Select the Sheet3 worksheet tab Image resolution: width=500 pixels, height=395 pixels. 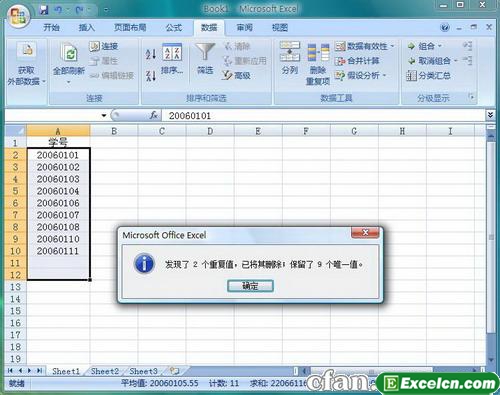point(143,371)
